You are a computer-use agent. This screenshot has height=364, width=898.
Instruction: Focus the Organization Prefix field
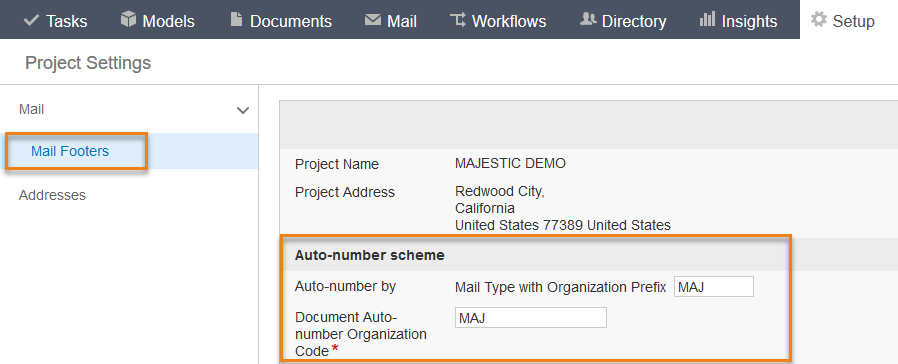pyautogui.click(x=714, y=287)
